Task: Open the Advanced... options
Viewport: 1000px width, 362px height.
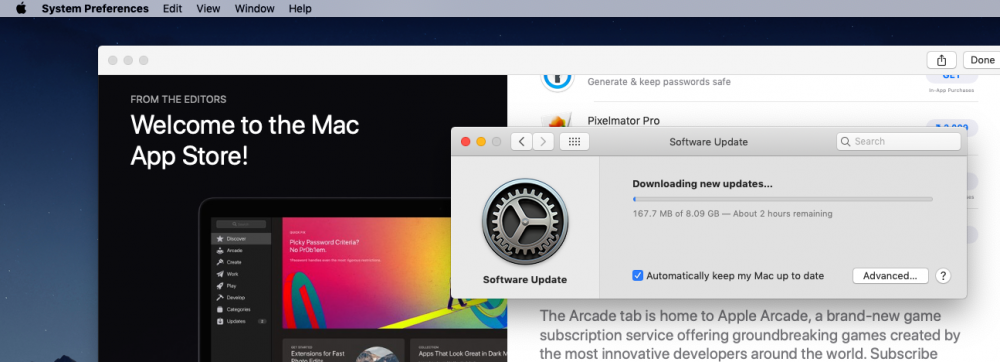Action: point(890,276)
